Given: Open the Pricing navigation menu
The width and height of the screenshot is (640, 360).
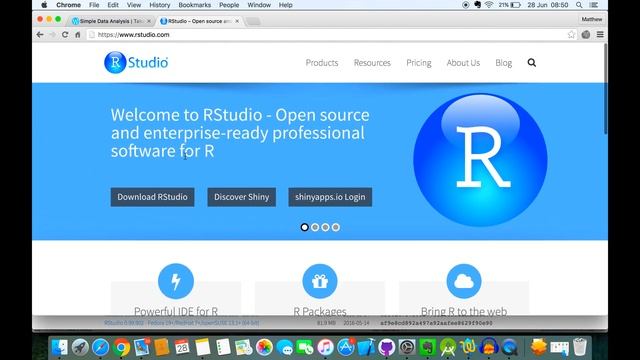Looking at the screenshot, I should point(419,62).
